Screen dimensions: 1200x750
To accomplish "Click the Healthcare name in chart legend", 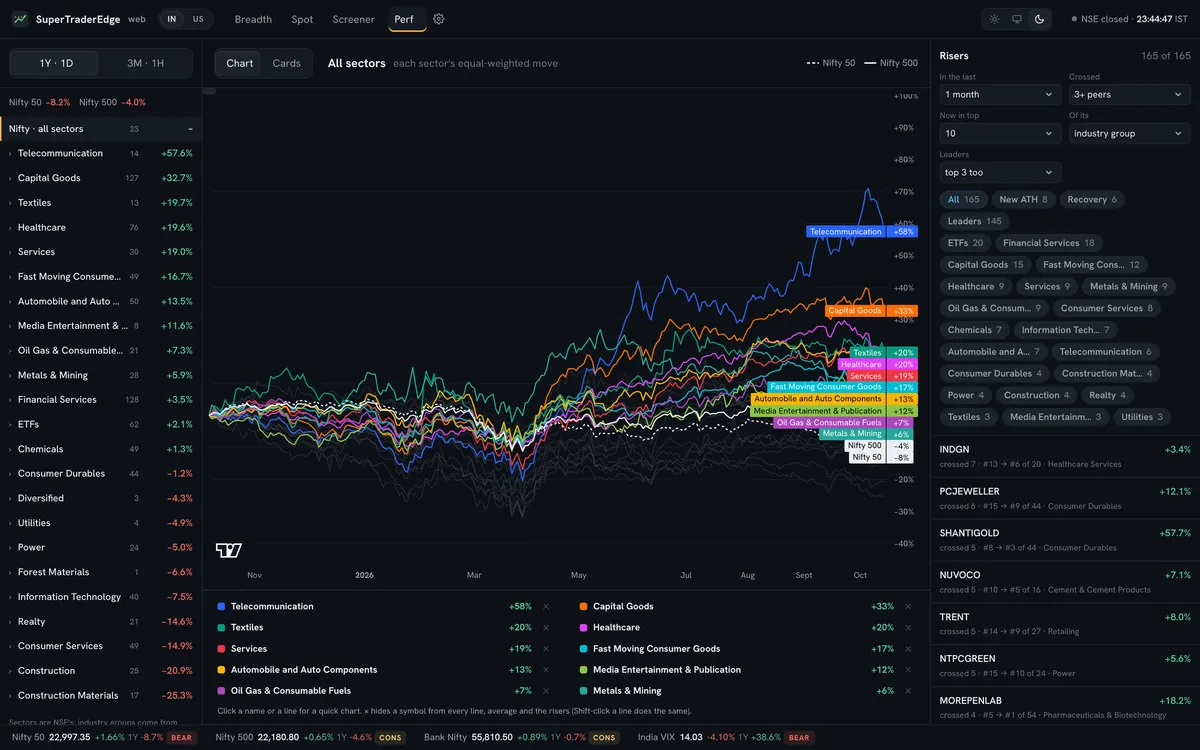I will (616, 628).
